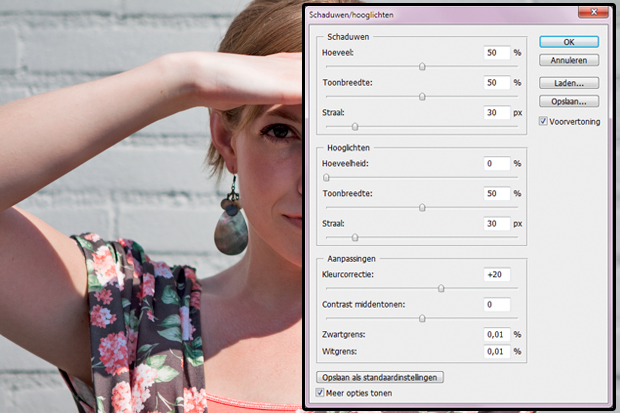Click the Opslaan... button
620x413 pixels.
[568, 102]
